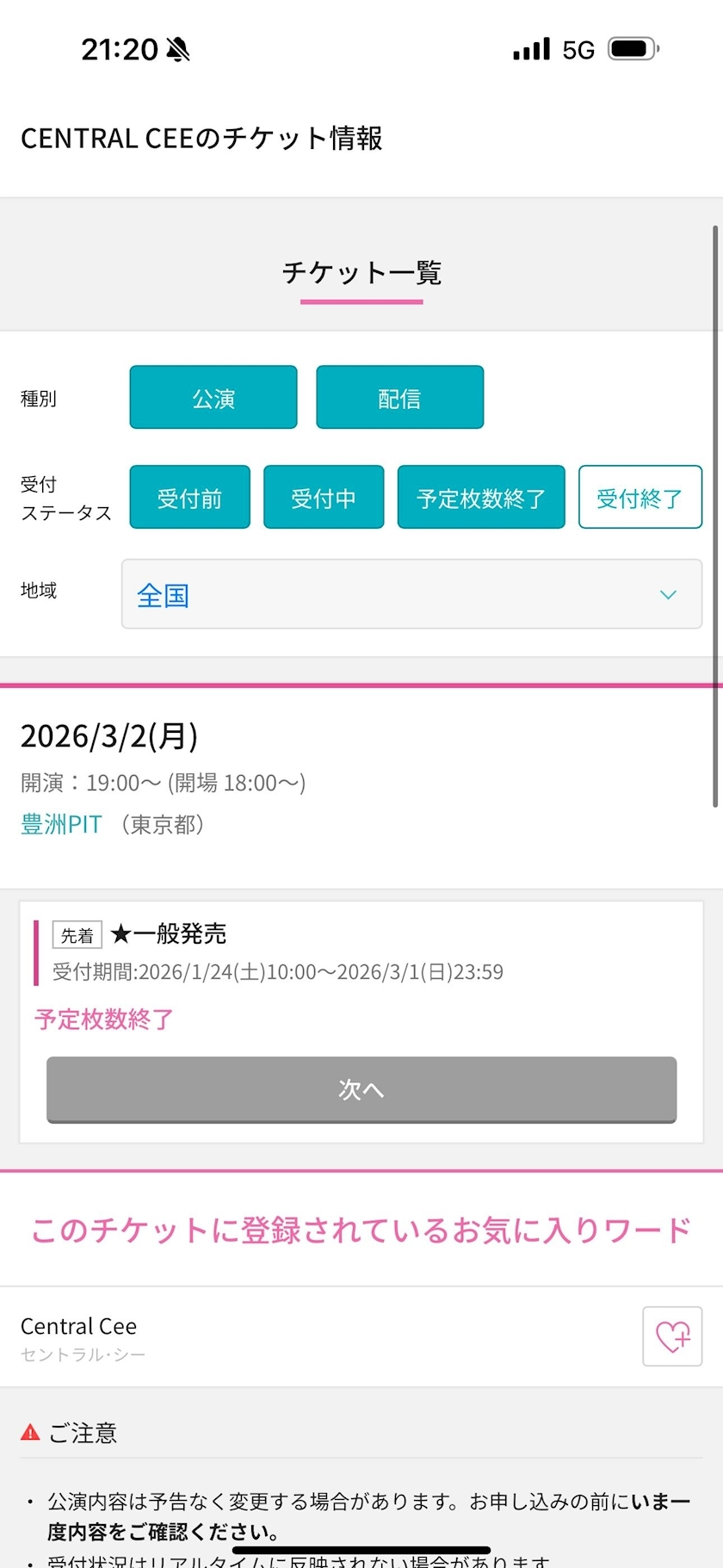Image resolution: width=723 pixels, height=1568 pixels.
Task: Toggle the 予定枚数終了 status filter
Action: pyautogui.click(x=480, y=498)
